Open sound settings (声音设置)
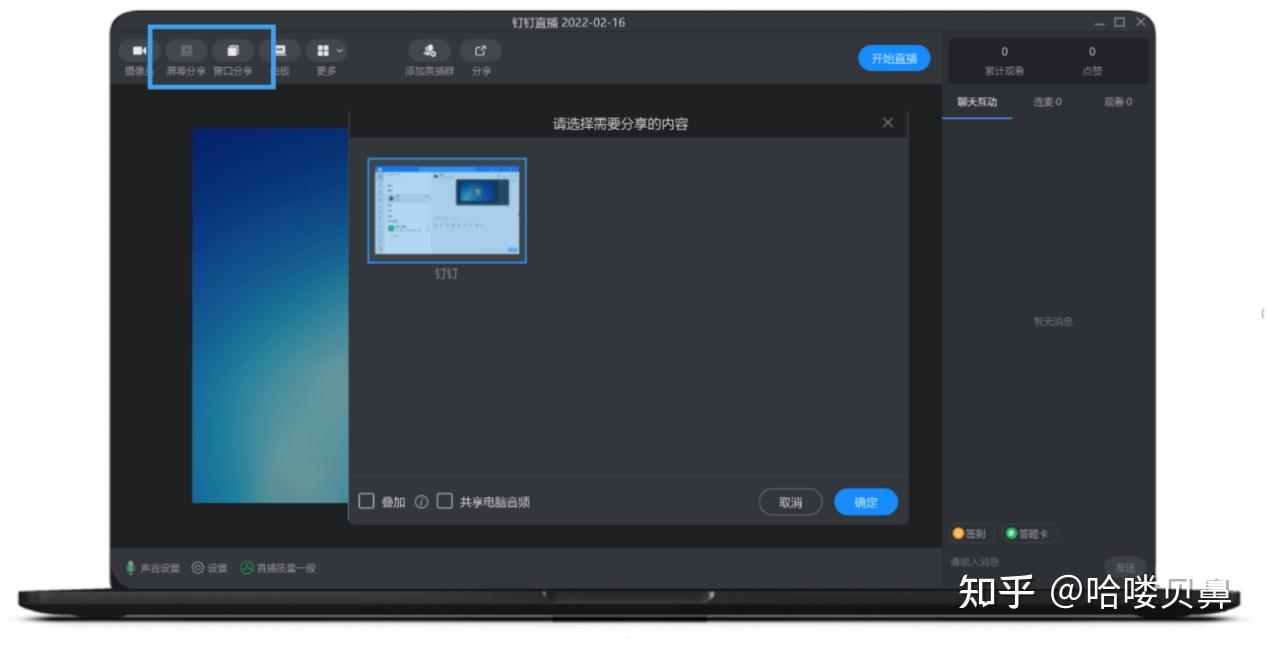 tap(152, 568)
